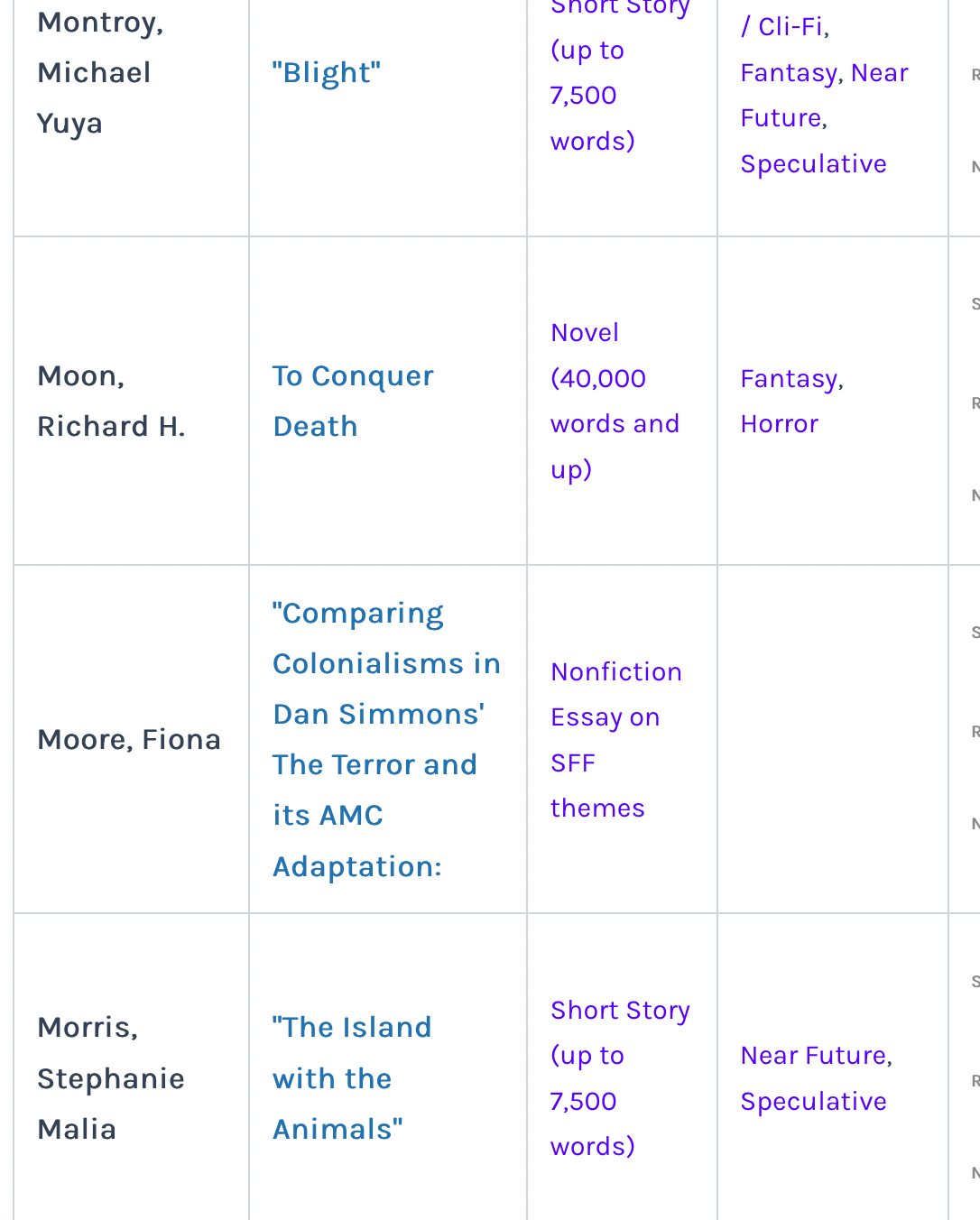
Task: Click Short Story category in the Morris row
Action: click(619, 1077)
